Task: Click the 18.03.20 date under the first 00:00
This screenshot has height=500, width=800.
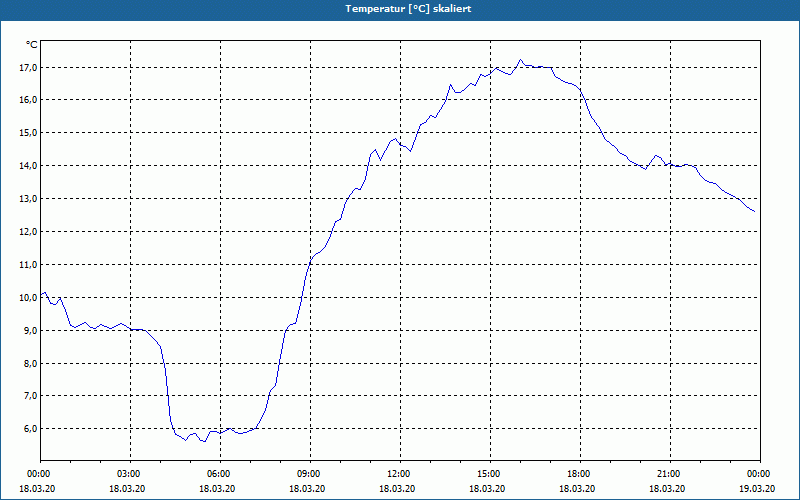Action: click(37, 488)
